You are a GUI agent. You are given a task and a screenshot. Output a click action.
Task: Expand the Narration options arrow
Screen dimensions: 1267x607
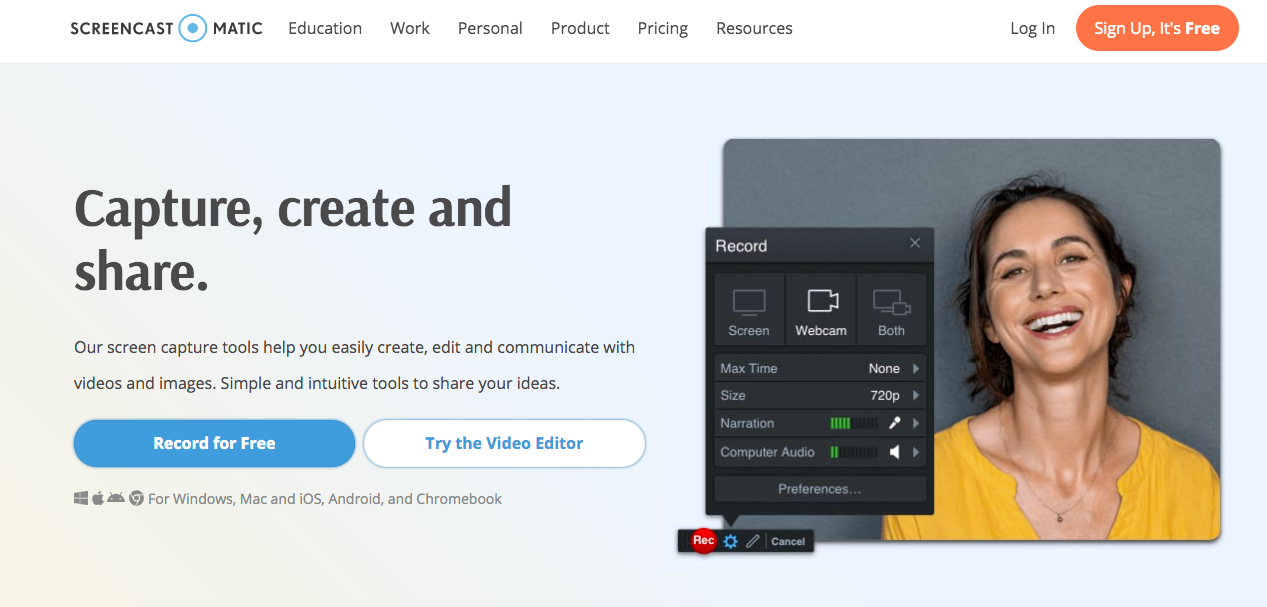coord(916,424)
